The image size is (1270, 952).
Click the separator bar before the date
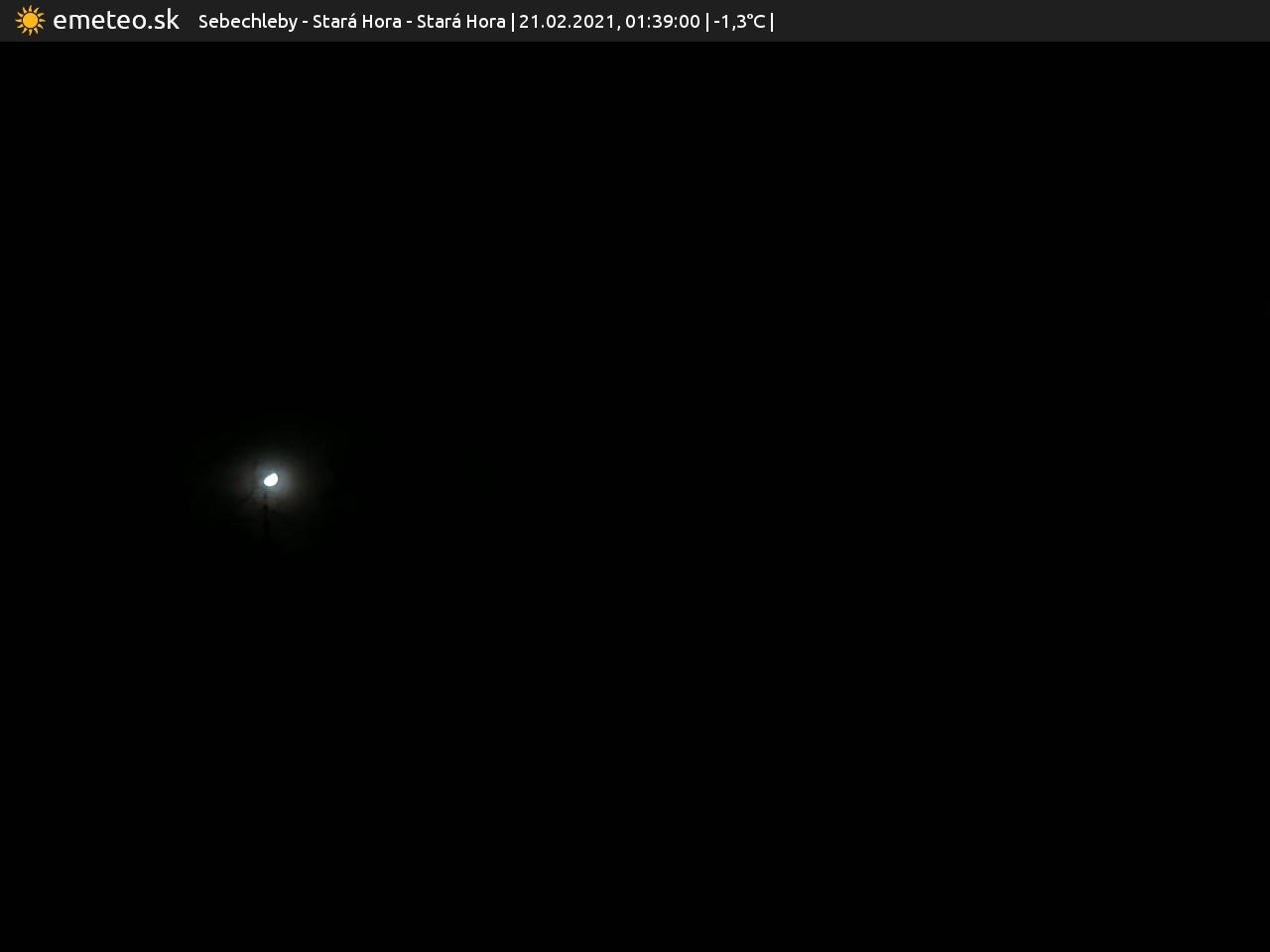pyautogui.click(x=513, y=21)
